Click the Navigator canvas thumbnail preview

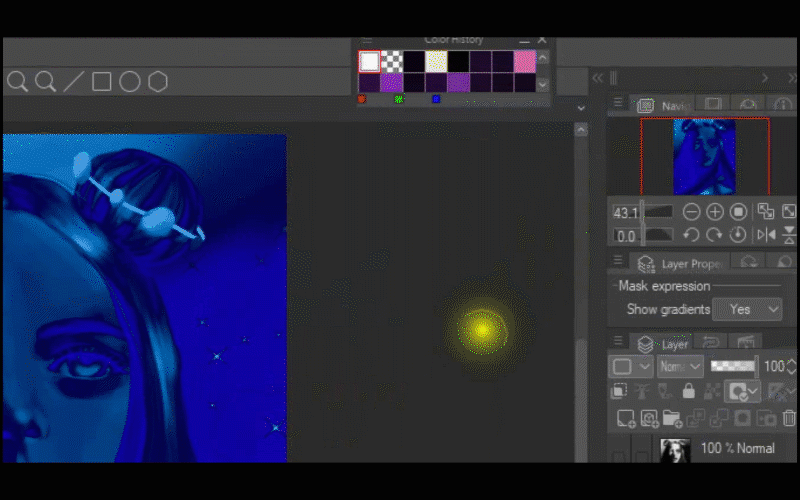[x=704, y=156]
